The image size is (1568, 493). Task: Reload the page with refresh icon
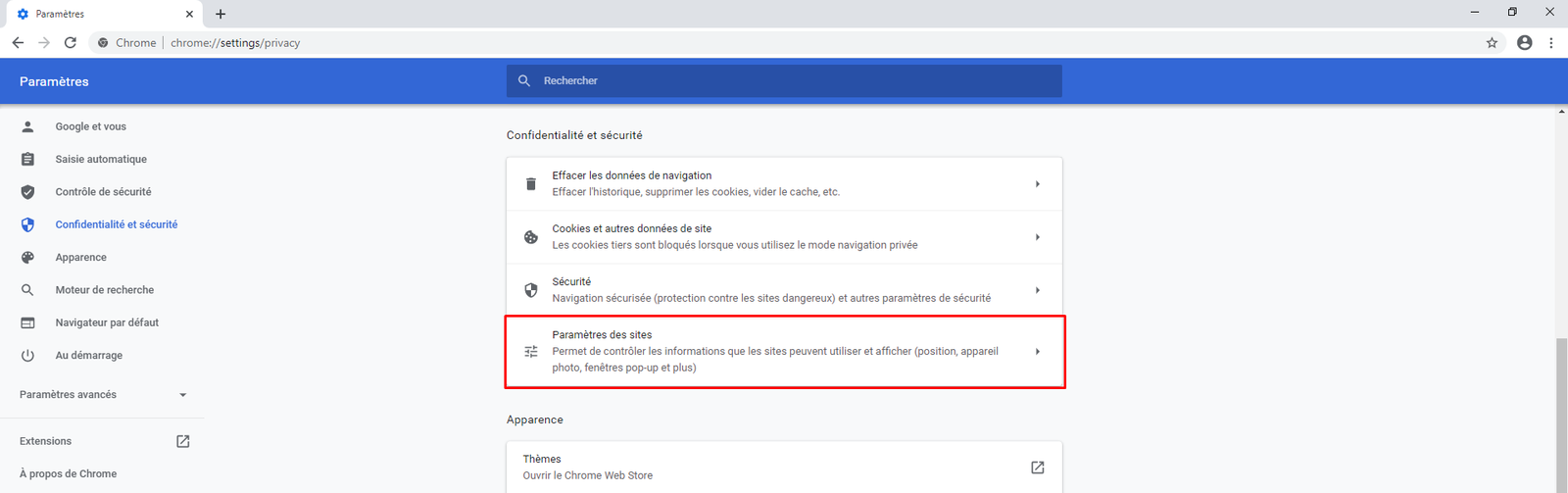71,43
